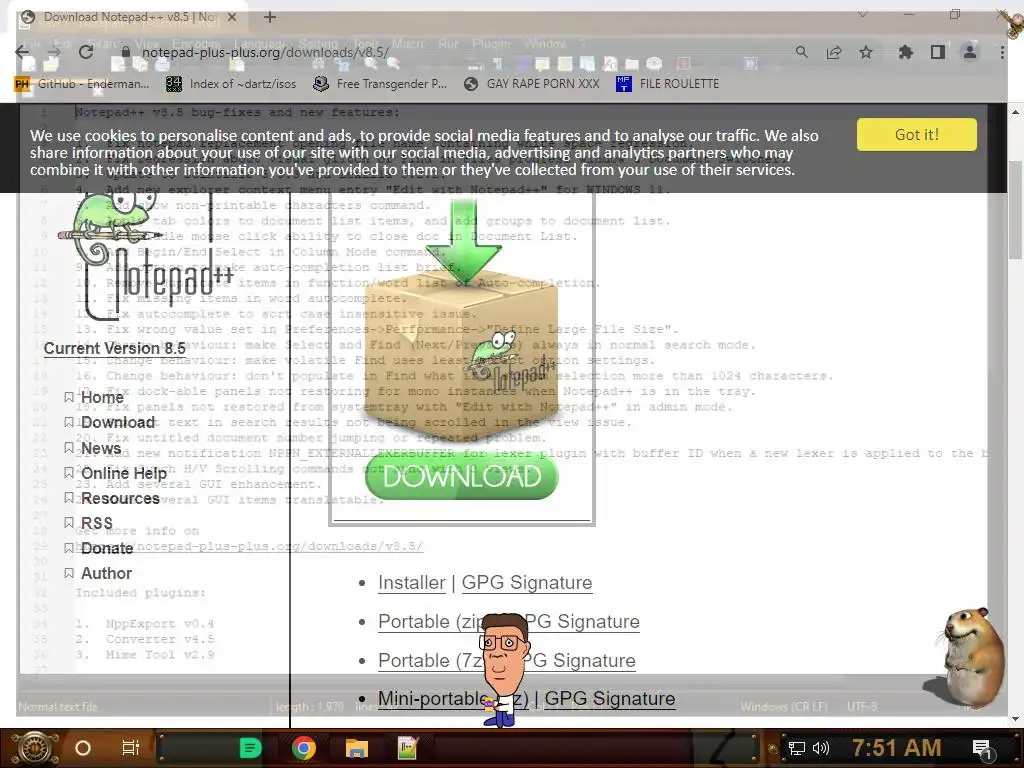1024x768 pixels.
Task: Click the scrollbar down arrow
Action: tap(1016, 719)
